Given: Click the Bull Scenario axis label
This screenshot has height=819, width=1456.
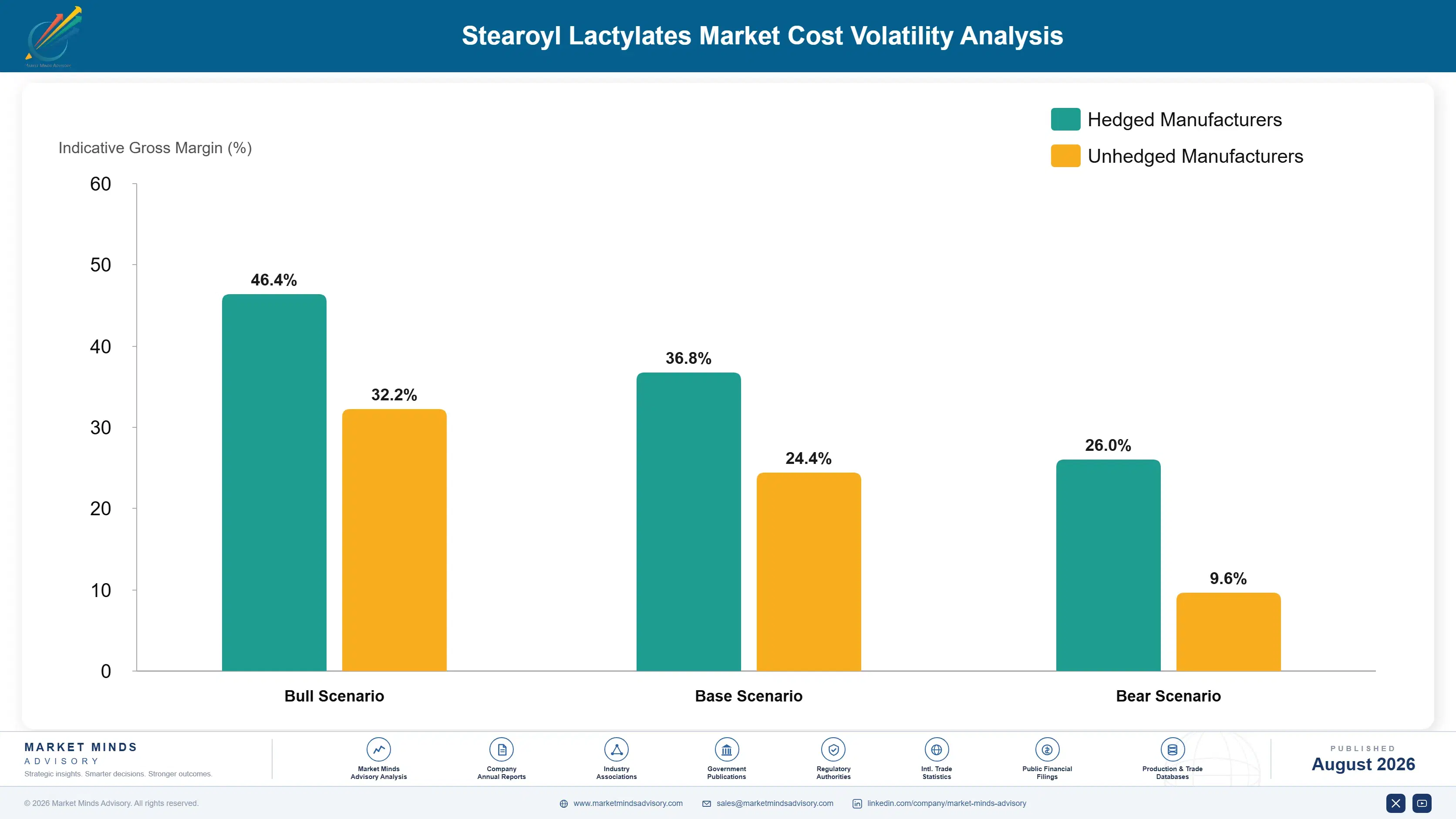Looking at the screenshot, I should [334, 696].
